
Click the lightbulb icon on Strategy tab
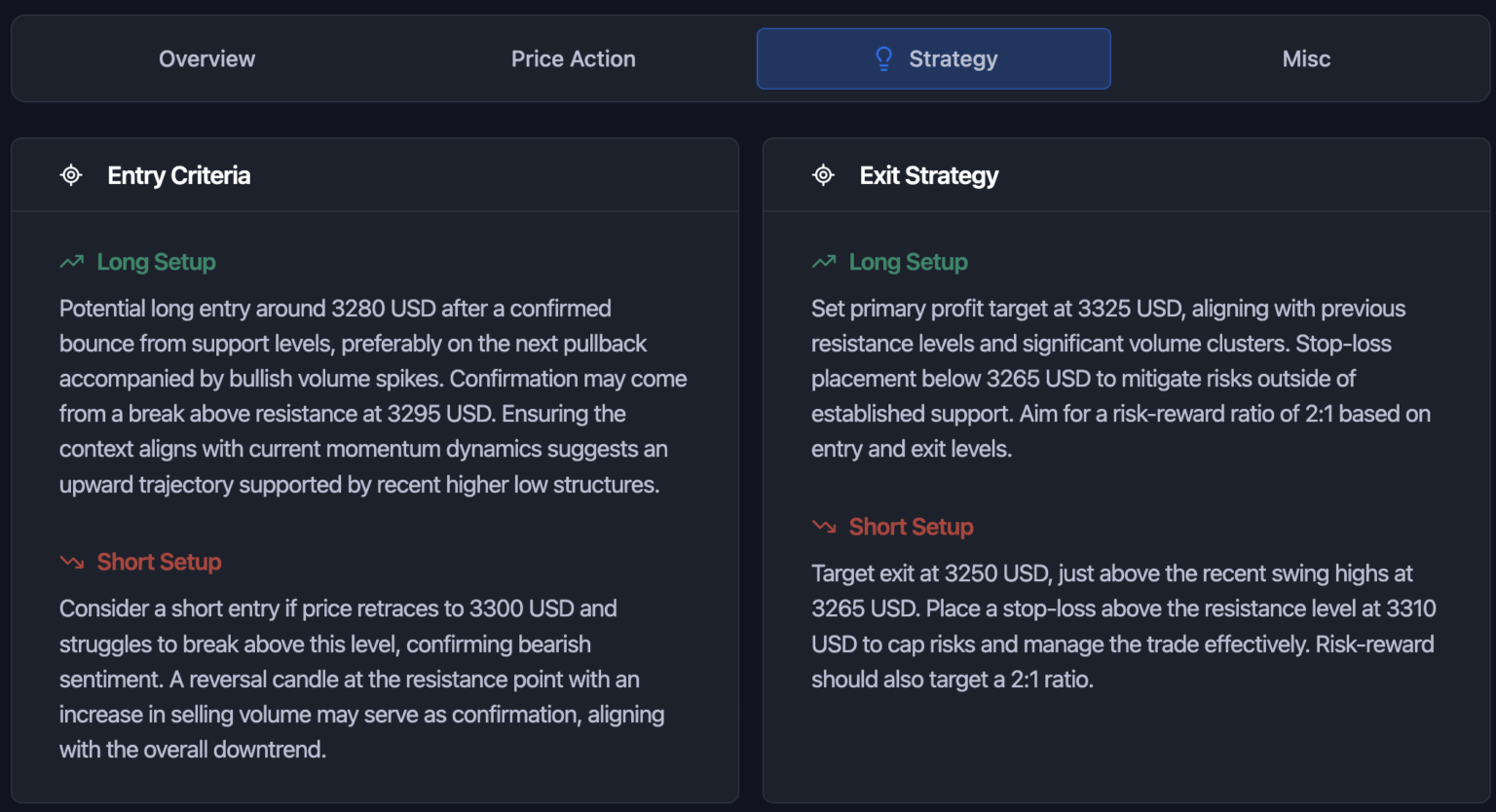tap(883, 59)
